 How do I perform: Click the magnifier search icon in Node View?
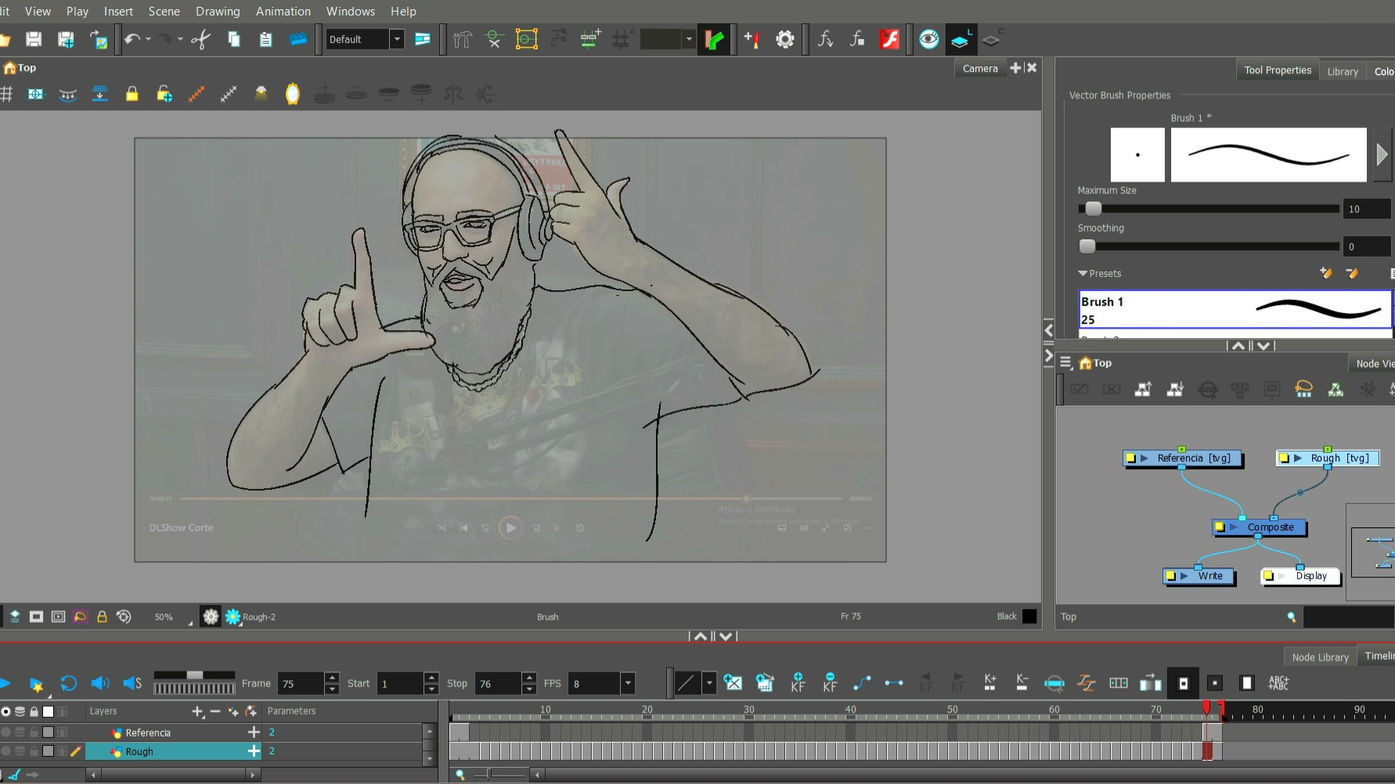tap(1291, 617)
